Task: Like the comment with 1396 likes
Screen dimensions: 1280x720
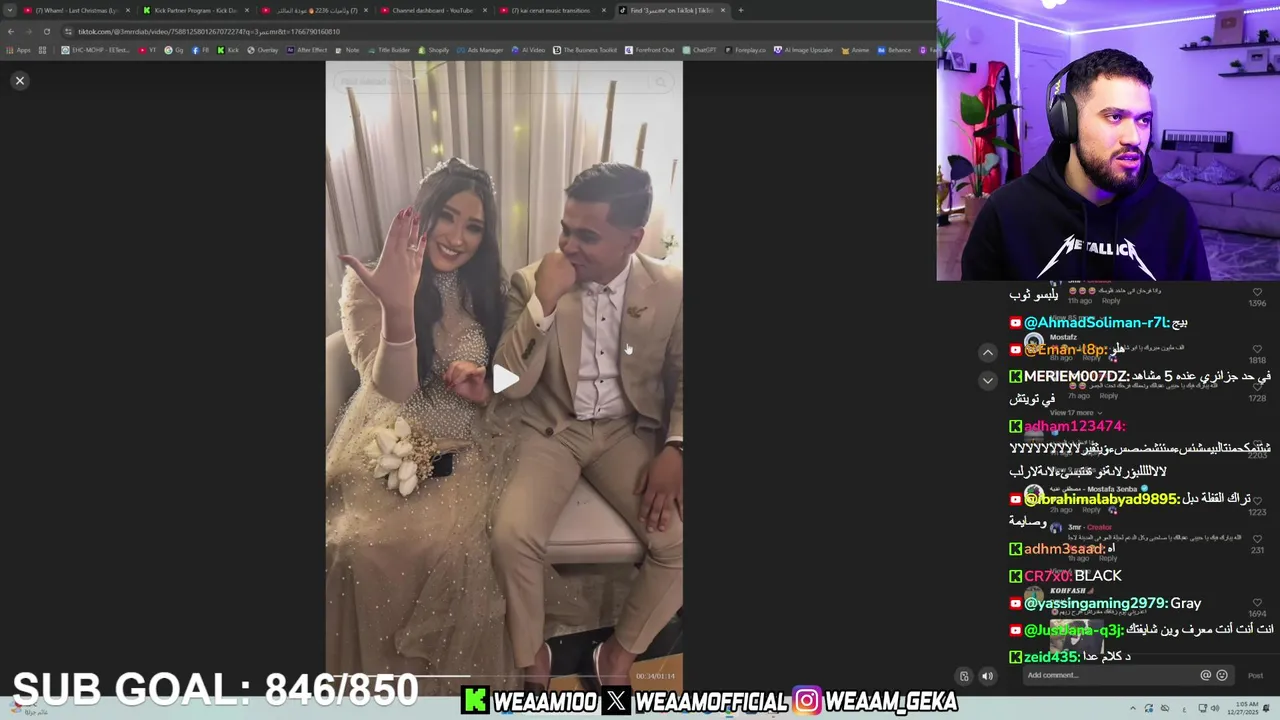Action: point(1257,292)
